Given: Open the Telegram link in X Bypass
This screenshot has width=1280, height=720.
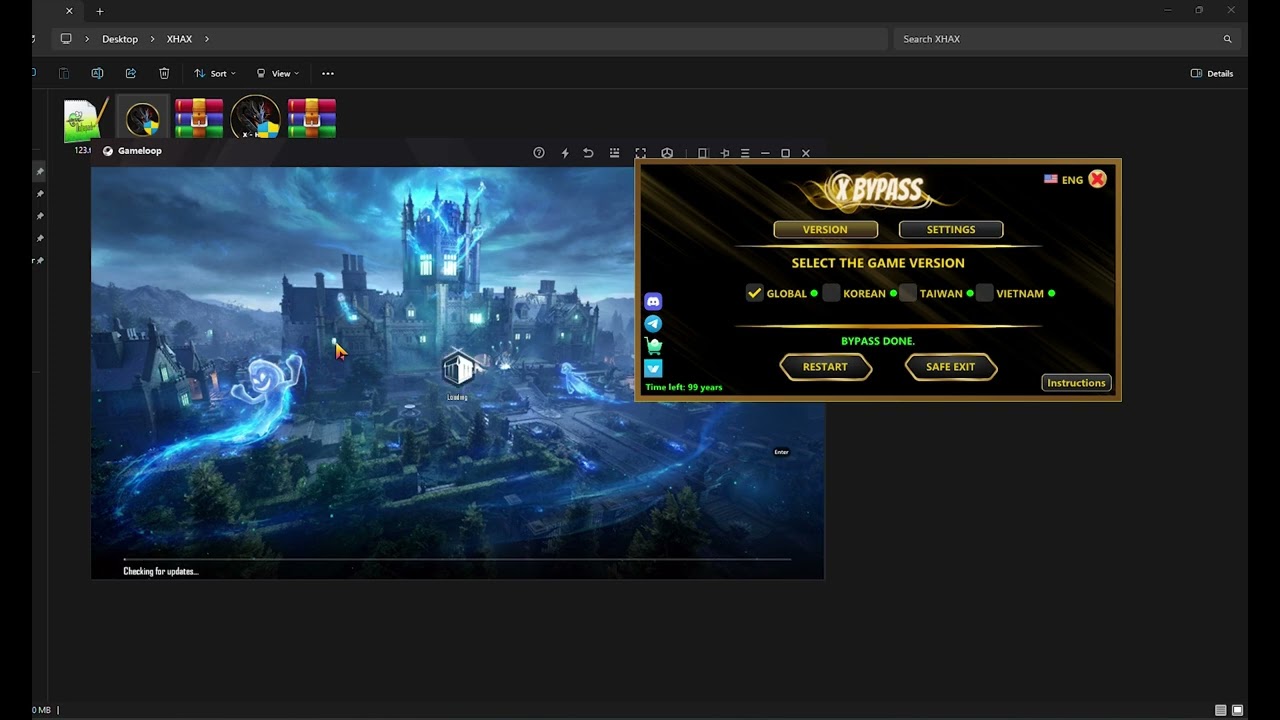Looking at the screenshot, I should pos(653,324).
